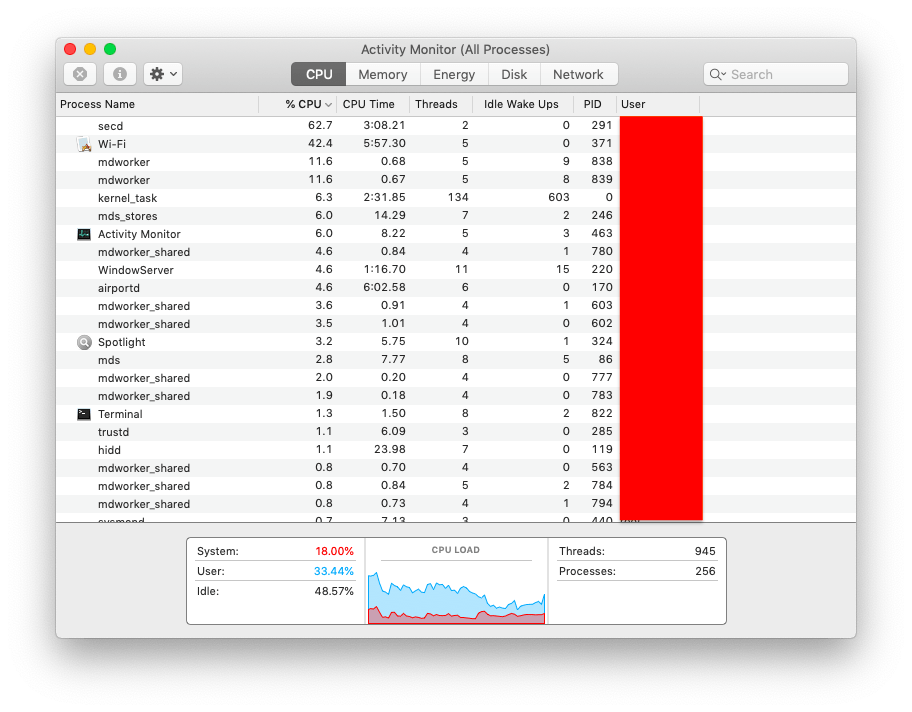This screenshot has height=712, width=912.
Task: Sort by Idle Wake Ups column header
Action: (523, 104)
